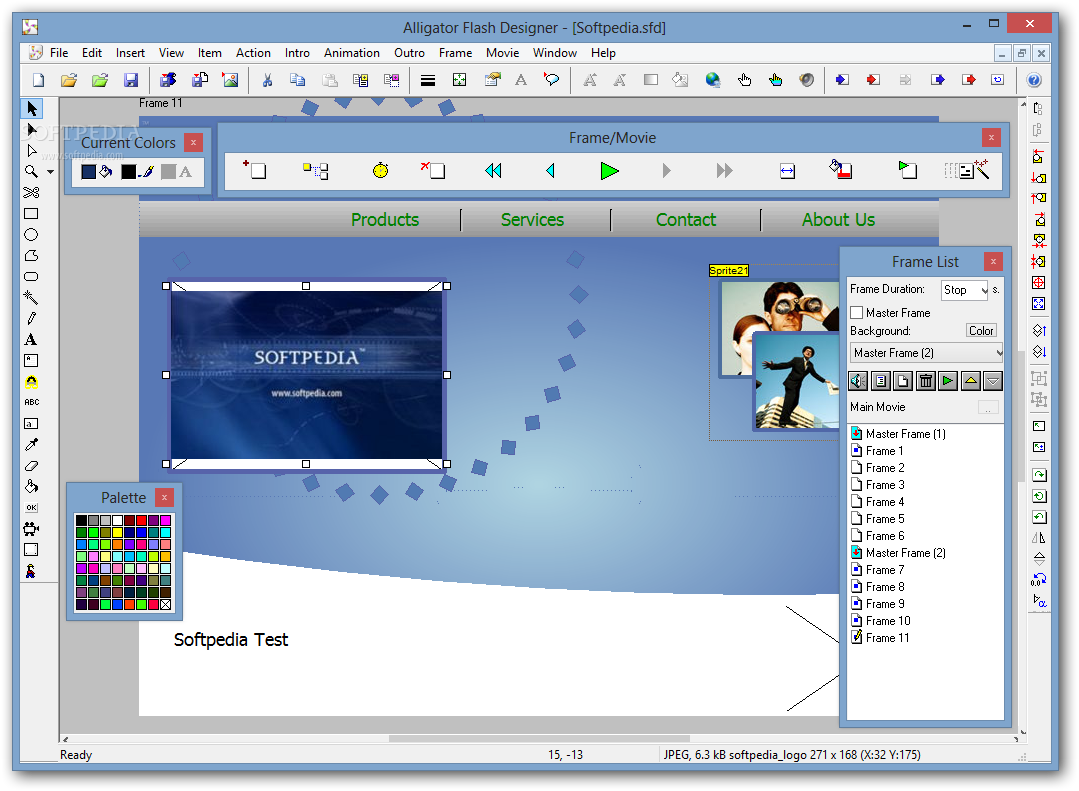Click the Open folder icon

(x=69, y=80)
